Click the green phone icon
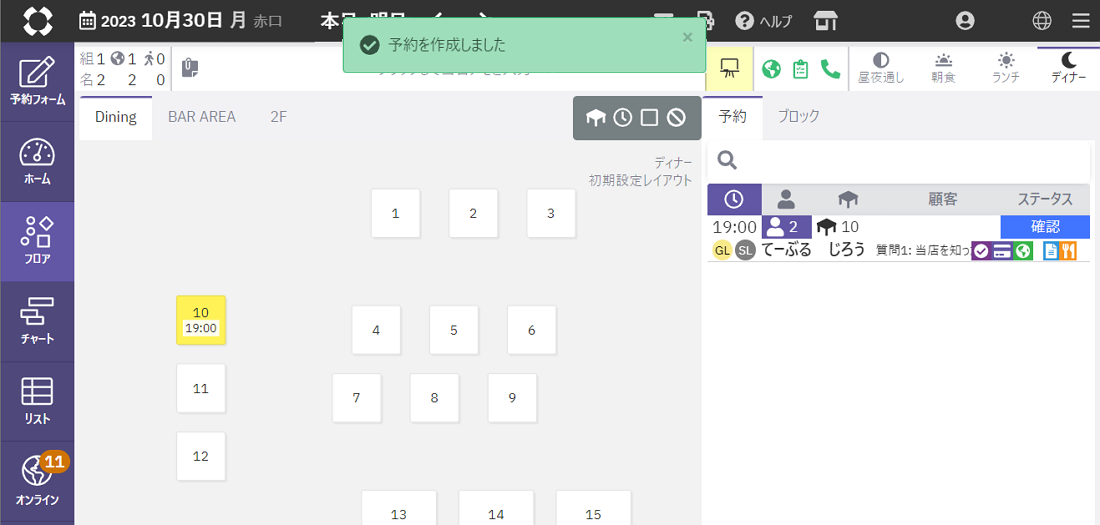 pyautogui.click(x=830, y=69)
